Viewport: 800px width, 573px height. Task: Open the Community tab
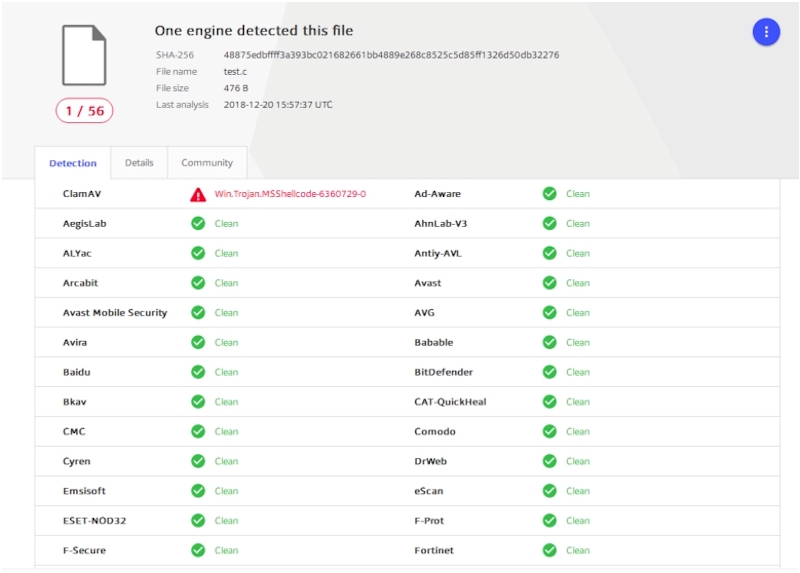point(207,163)
